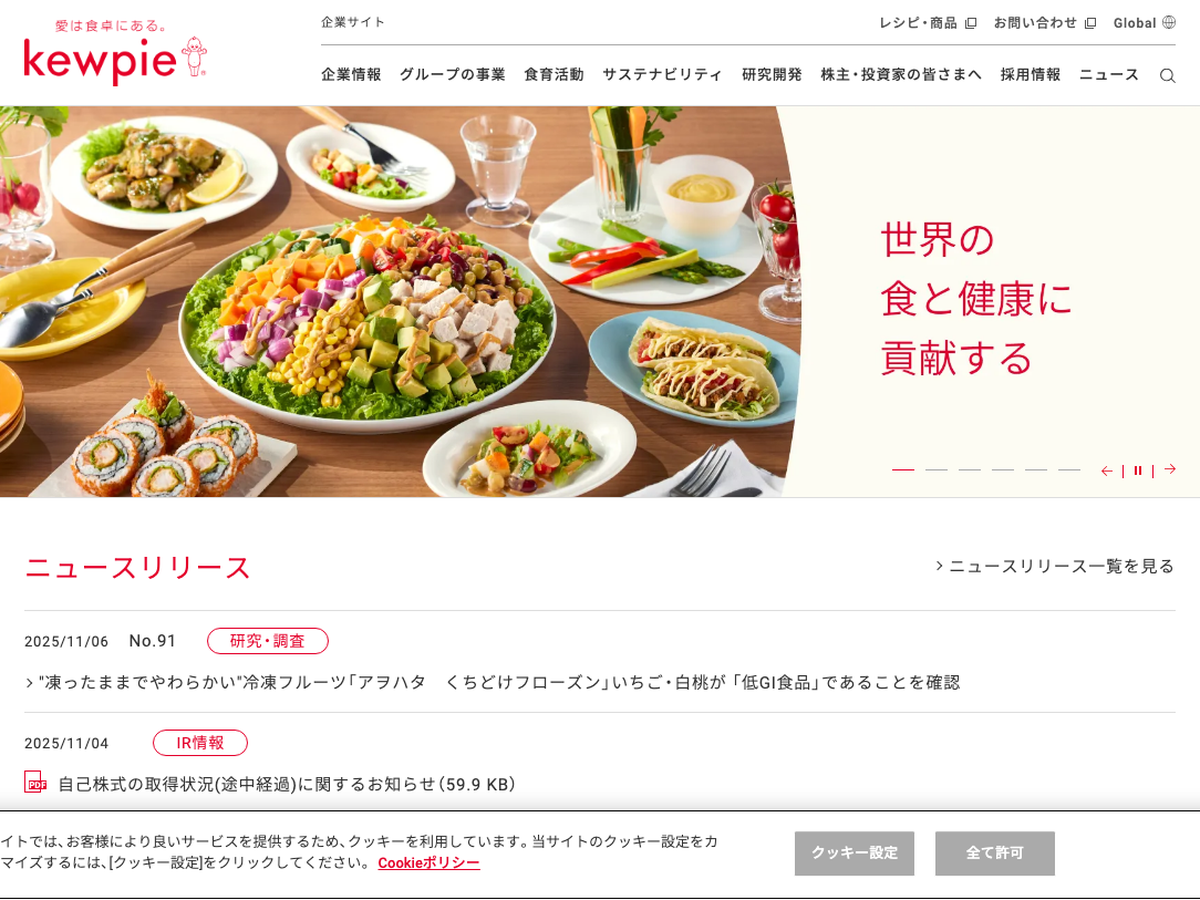Select the last carousel indicator dash
1200x900 pixels.
(x=1069, y=470)
